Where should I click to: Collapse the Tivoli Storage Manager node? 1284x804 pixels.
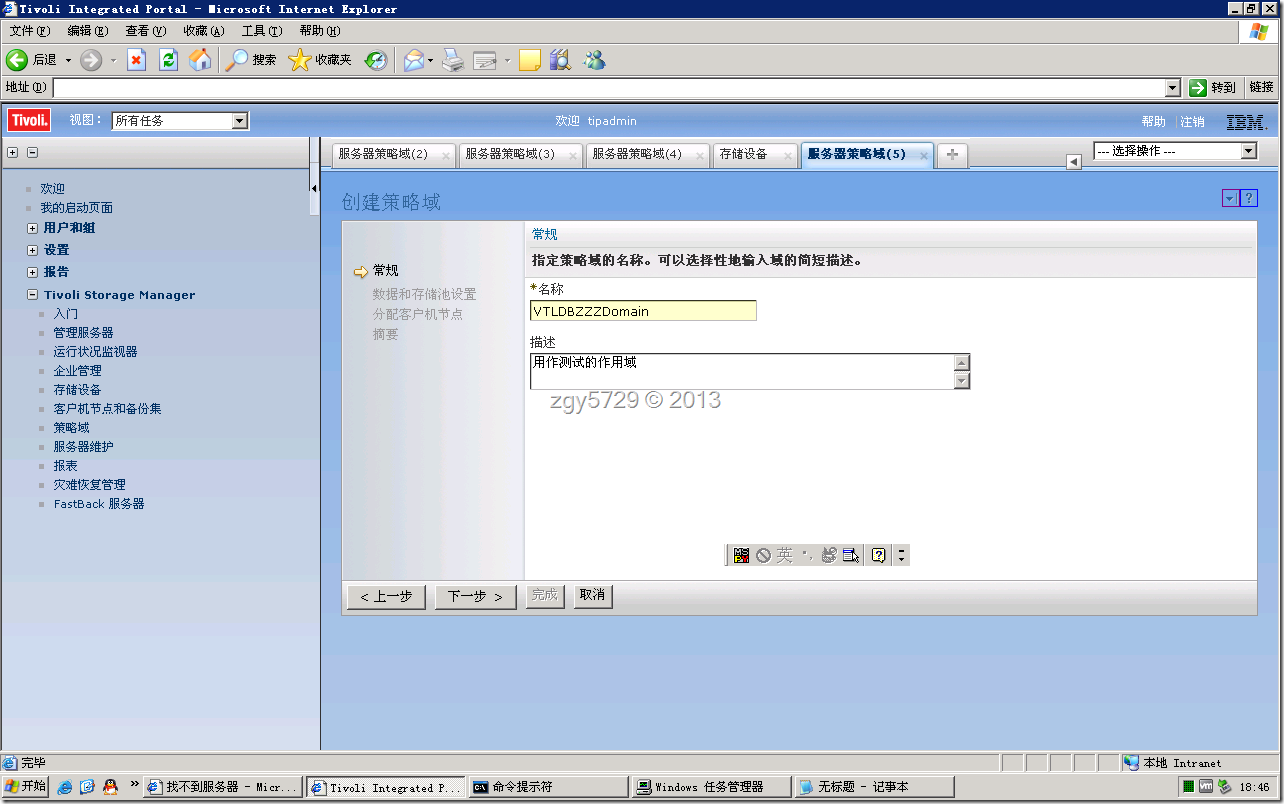coord(33,295)
